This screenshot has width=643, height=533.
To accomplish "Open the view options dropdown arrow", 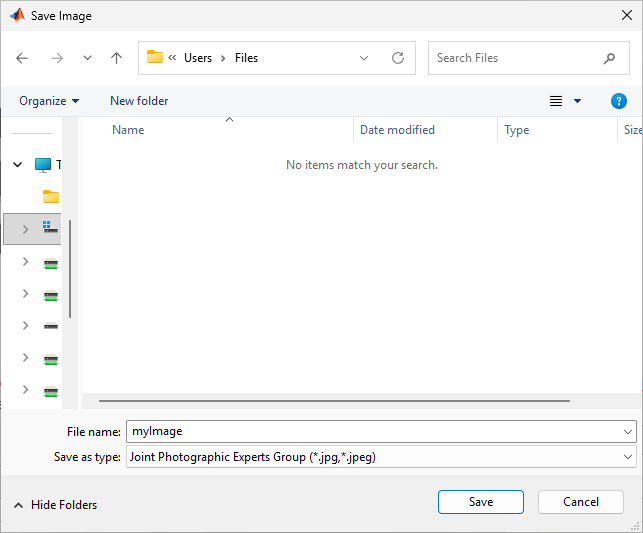I will [578, 101].
